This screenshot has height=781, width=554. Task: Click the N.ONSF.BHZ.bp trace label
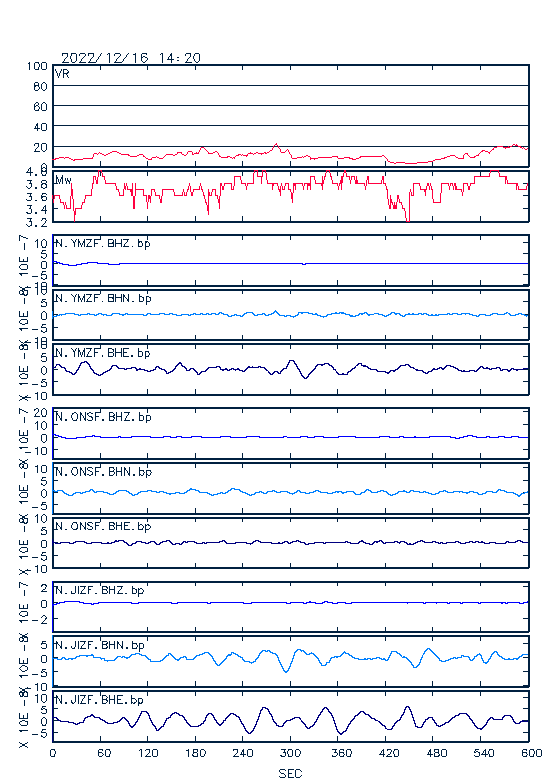click(103, 417)
